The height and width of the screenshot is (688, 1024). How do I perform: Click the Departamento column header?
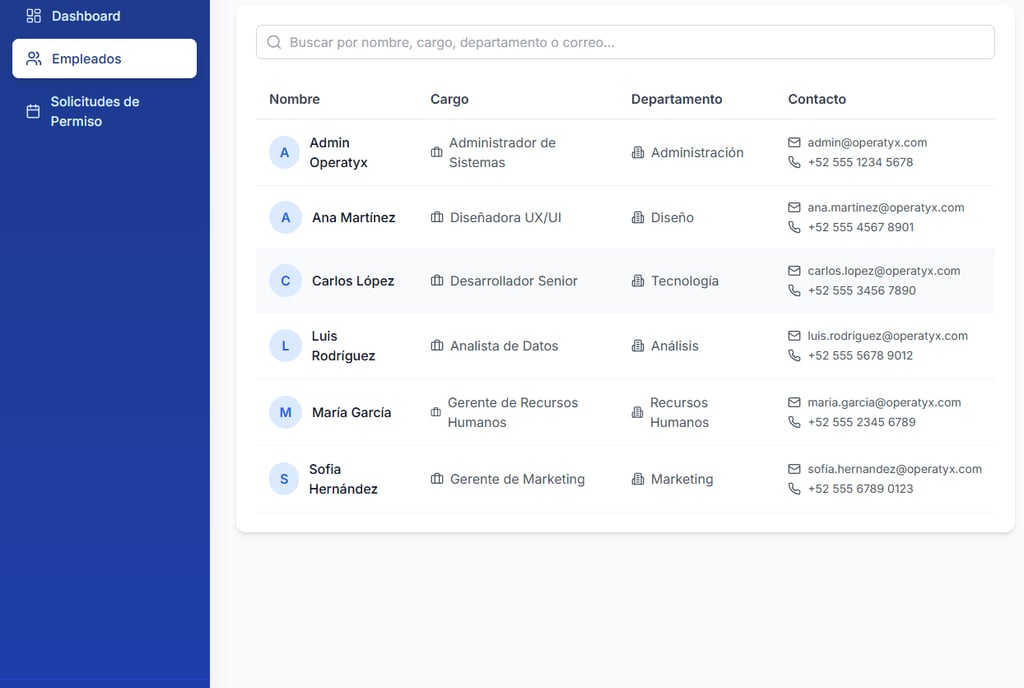[x=677, y=99]
